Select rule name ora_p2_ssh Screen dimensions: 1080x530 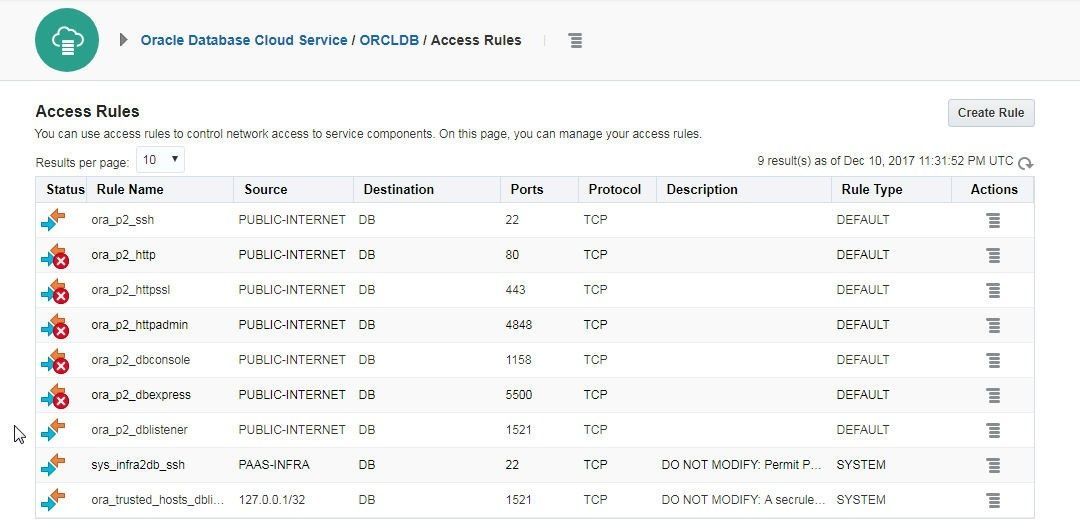pos(123,220)
